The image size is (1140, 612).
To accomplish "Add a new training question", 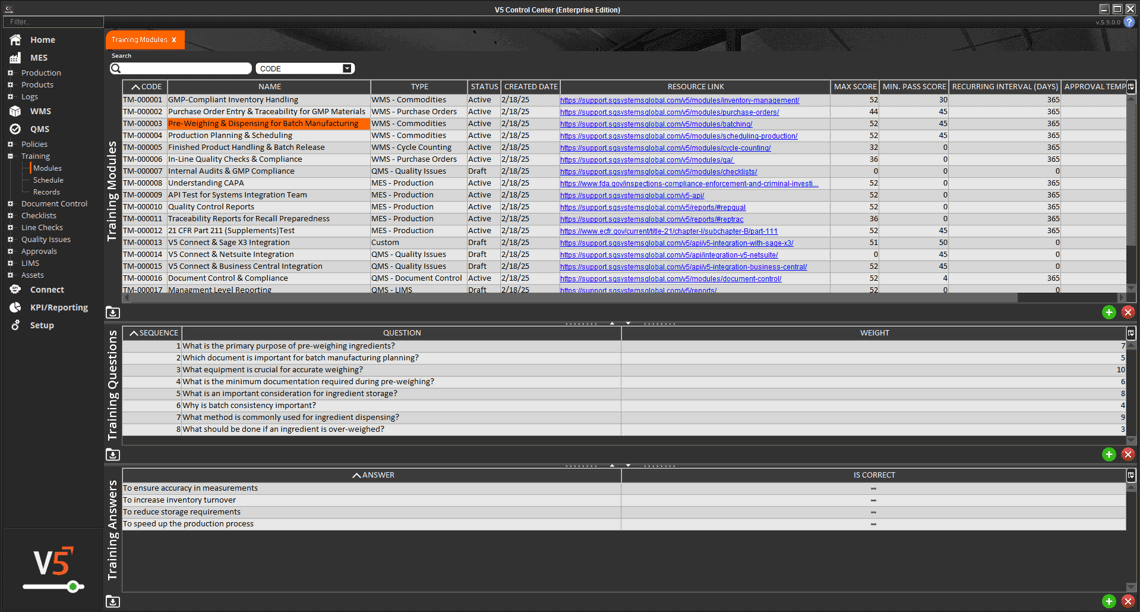I will (1109, 454).
